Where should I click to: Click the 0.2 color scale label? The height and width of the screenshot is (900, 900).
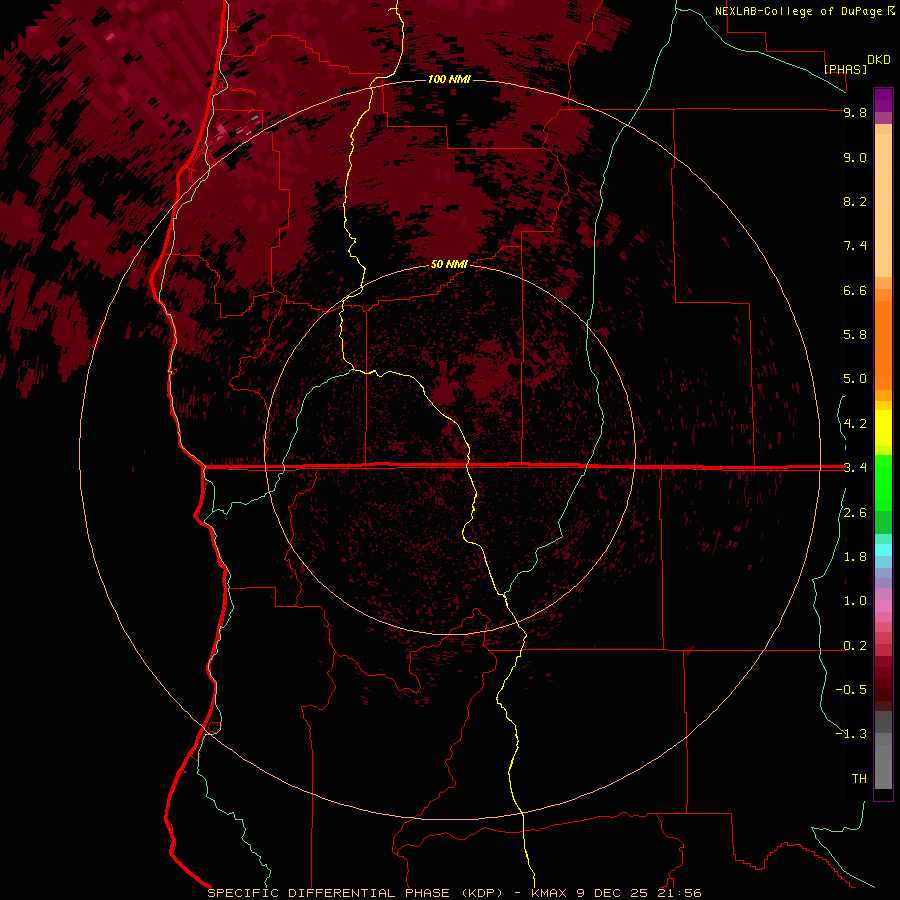coord(855,646)
